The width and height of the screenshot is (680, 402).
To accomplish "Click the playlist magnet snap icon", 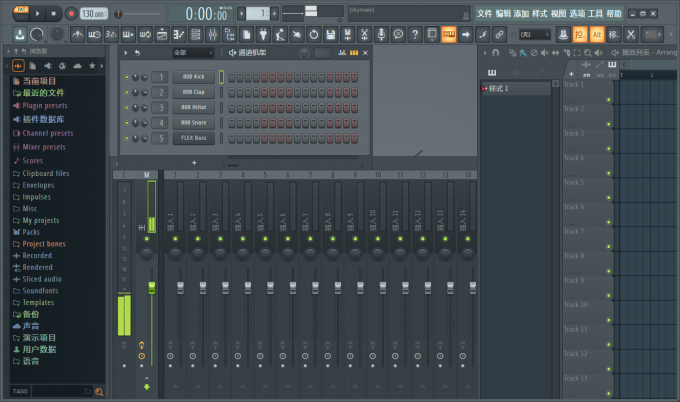I will (495, 52).
